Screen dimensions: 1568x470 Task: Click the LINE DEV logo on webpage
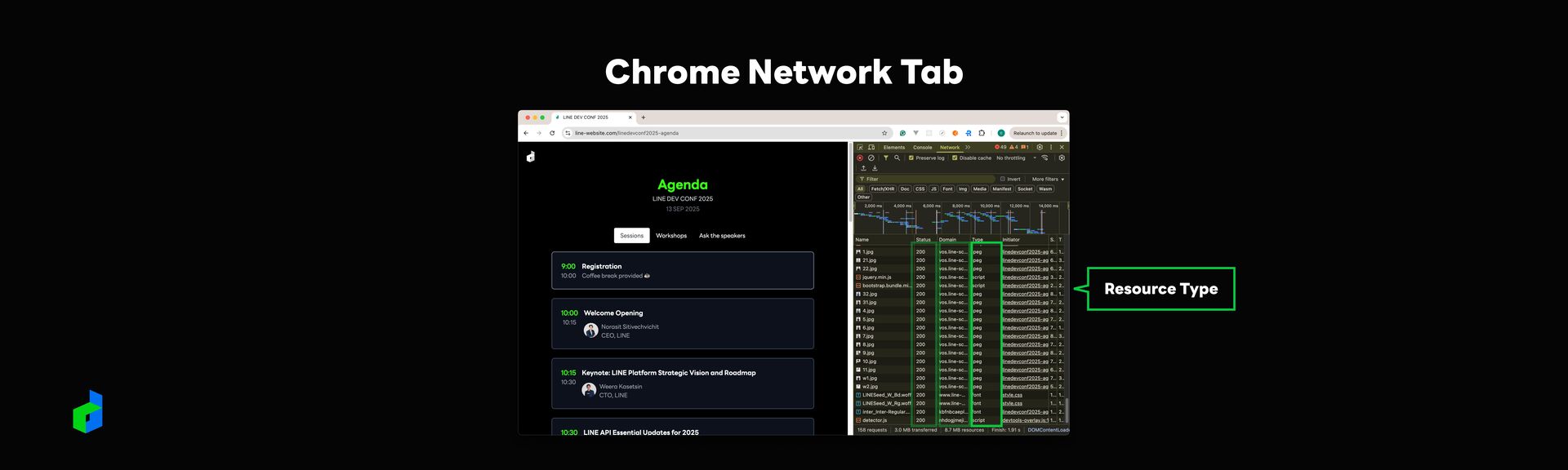531,156
